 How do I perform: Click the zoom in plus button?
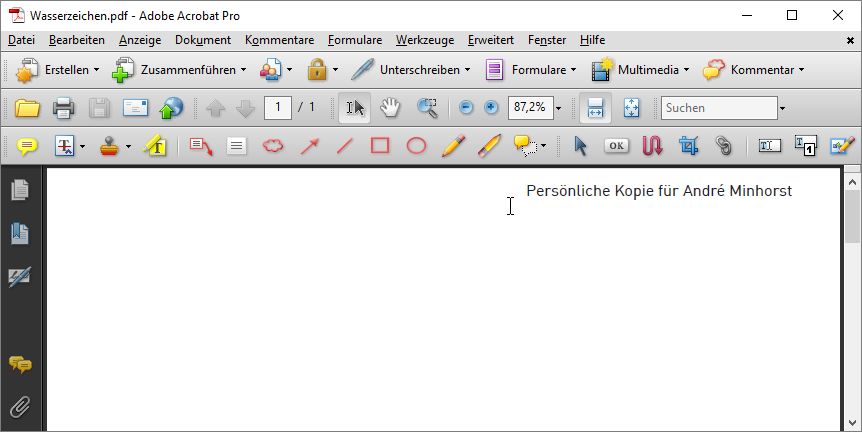(x=491, y=107)
